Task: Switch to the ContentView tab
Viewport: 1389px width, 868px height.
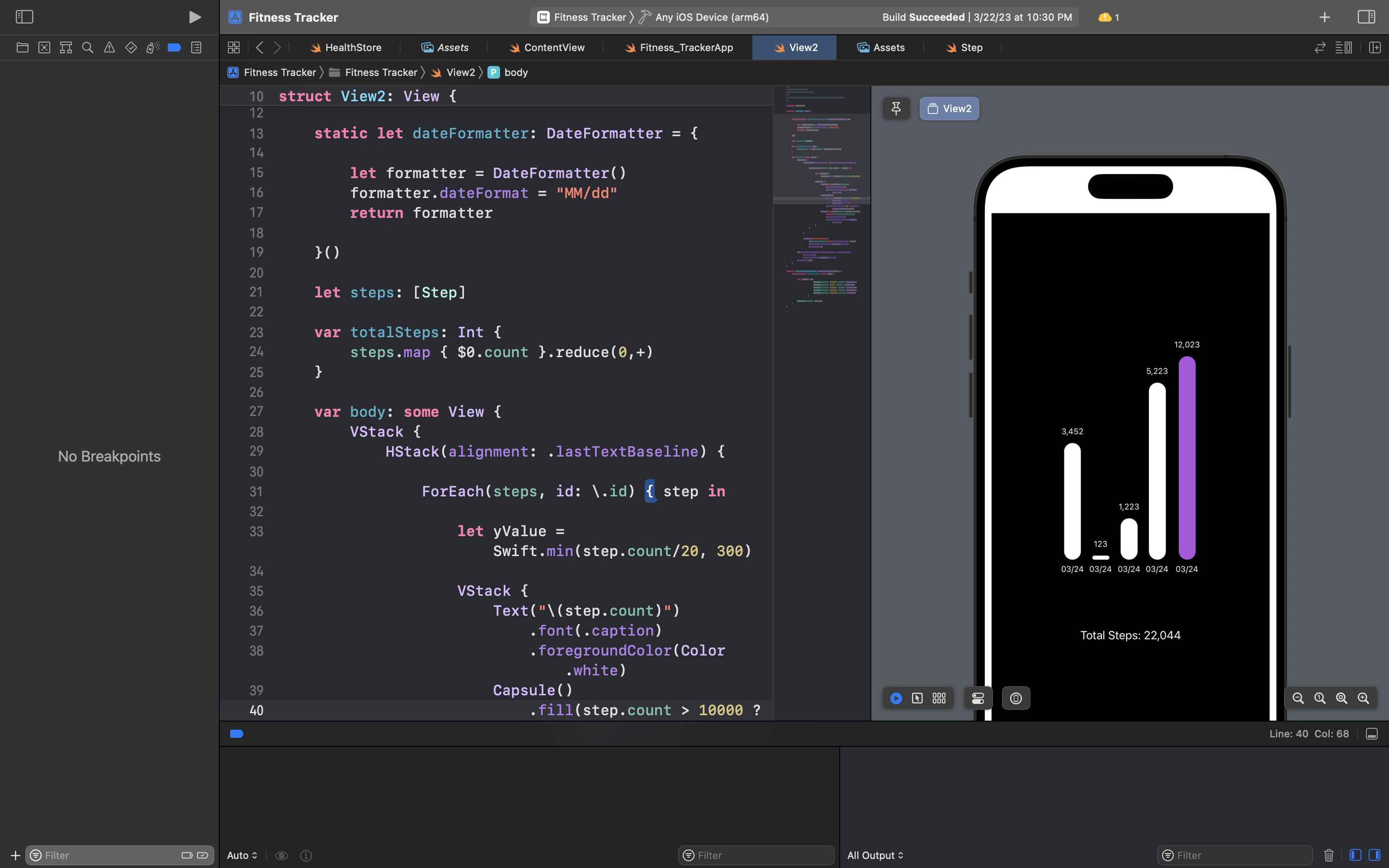Action: point(546,47)
